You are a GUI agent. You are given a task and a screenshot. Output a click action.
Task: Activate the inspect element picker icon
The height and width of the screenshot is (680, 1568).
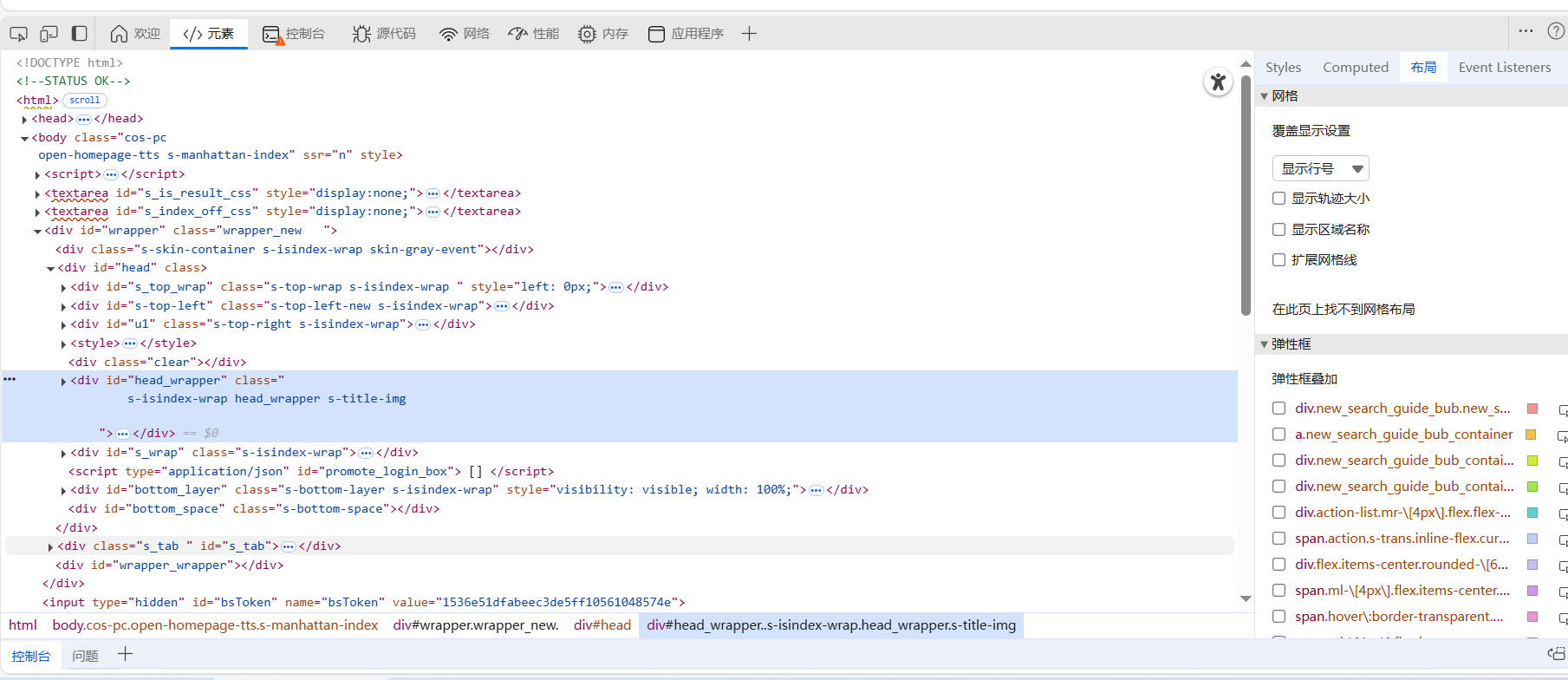coord(18,34)
